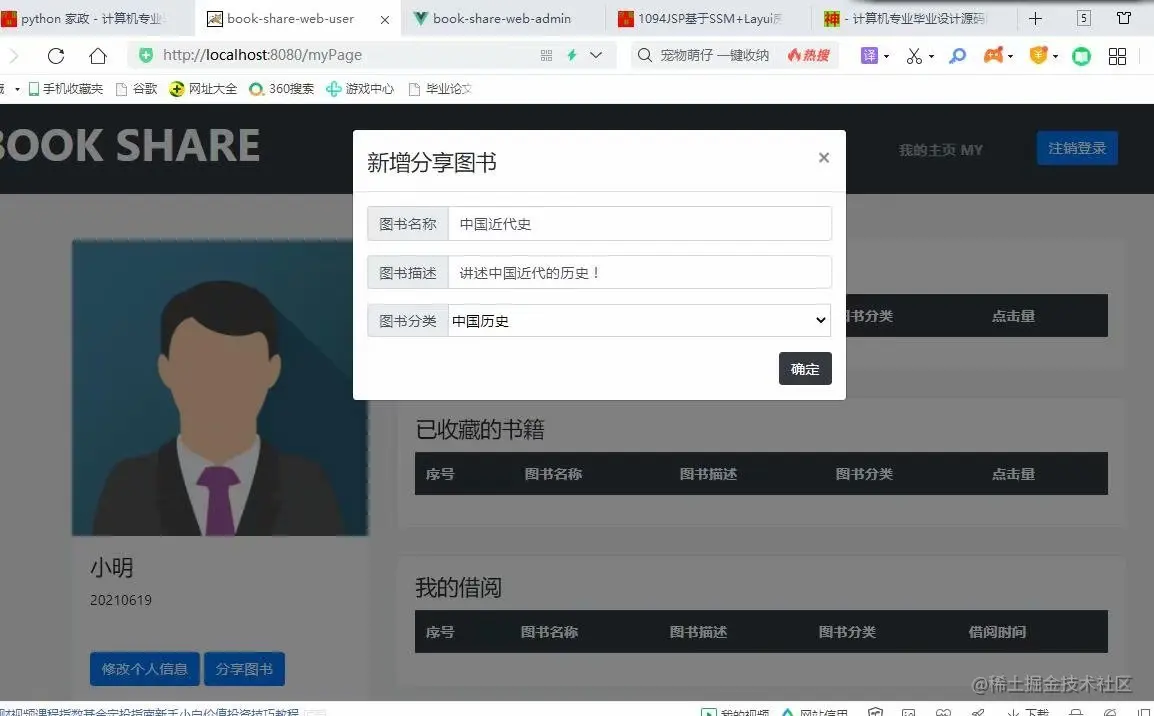Open the 热搜 hot search link

click(x=808, y=55)
